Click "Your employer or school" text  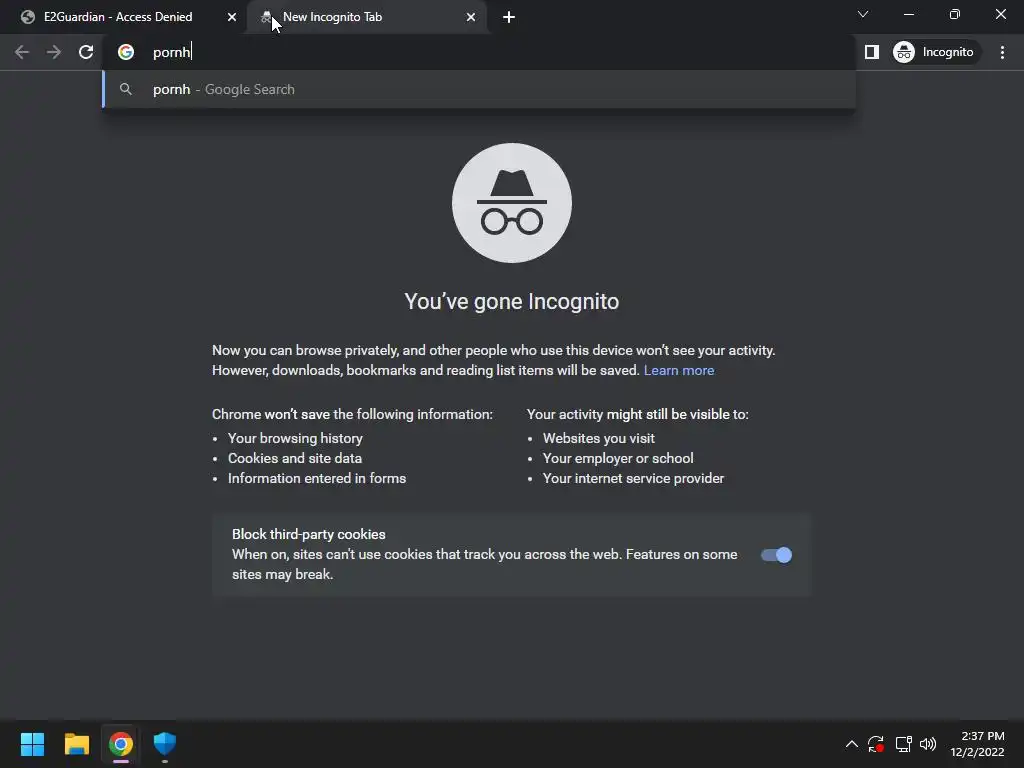618,458
